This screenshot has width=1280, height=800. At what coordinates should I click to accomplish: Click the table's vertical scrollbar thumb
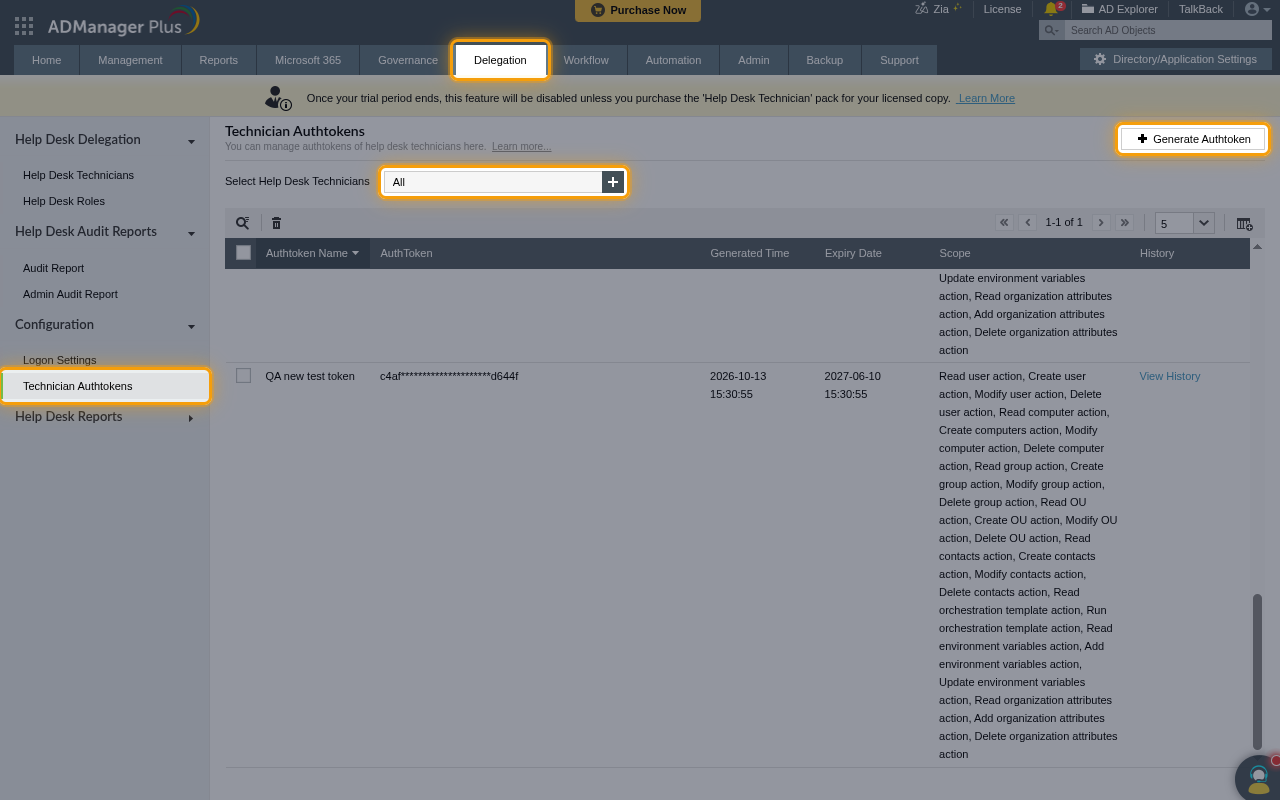point(1257,671)
